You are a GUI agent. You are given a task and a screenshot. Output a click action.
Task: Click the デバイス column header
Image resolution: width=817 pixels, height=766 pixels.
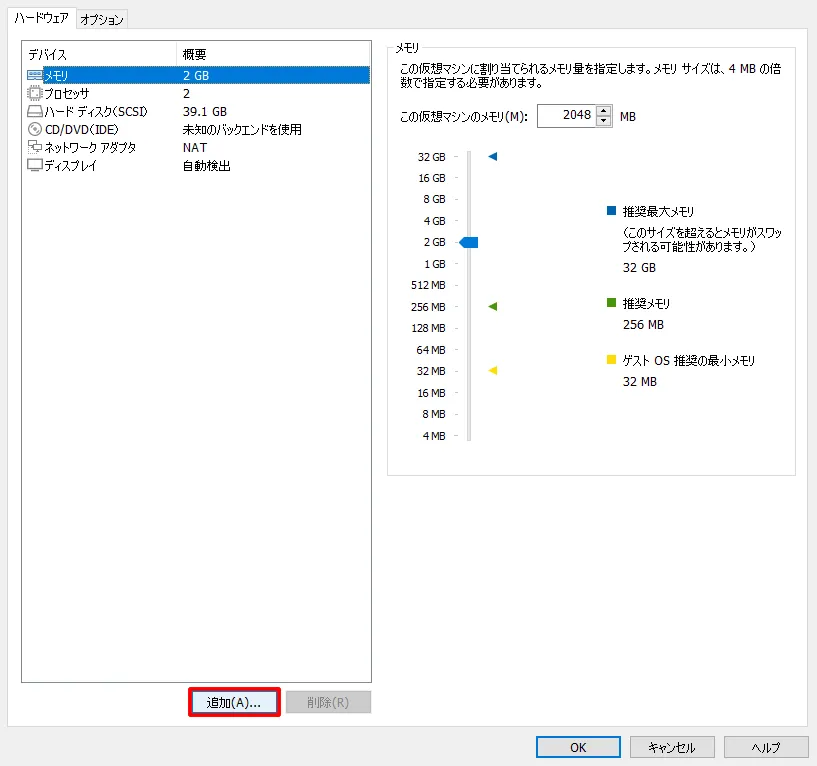(x=99, y=54)
